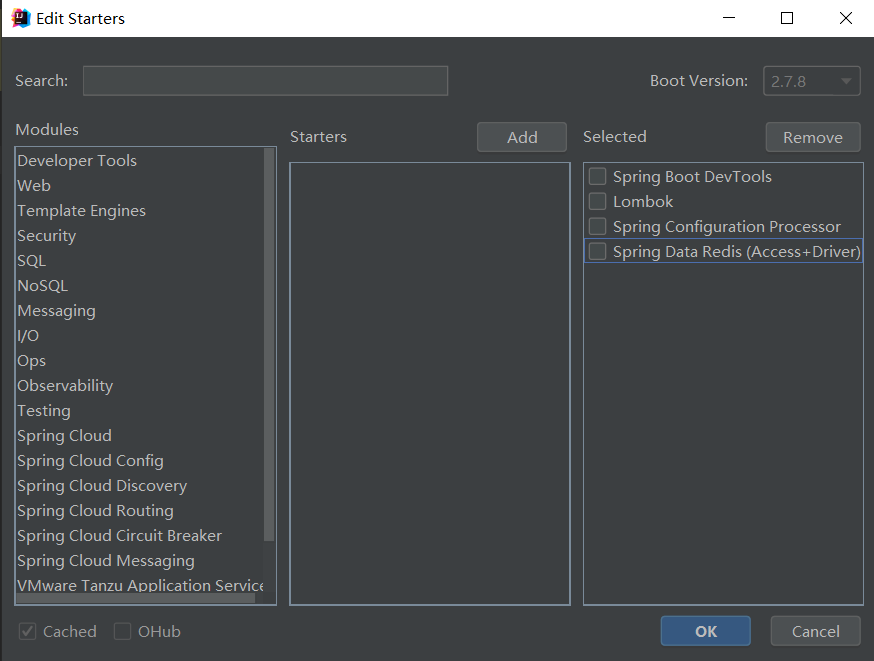
Task: Pick the NoSQL module
Action: [x=139, y=286]
